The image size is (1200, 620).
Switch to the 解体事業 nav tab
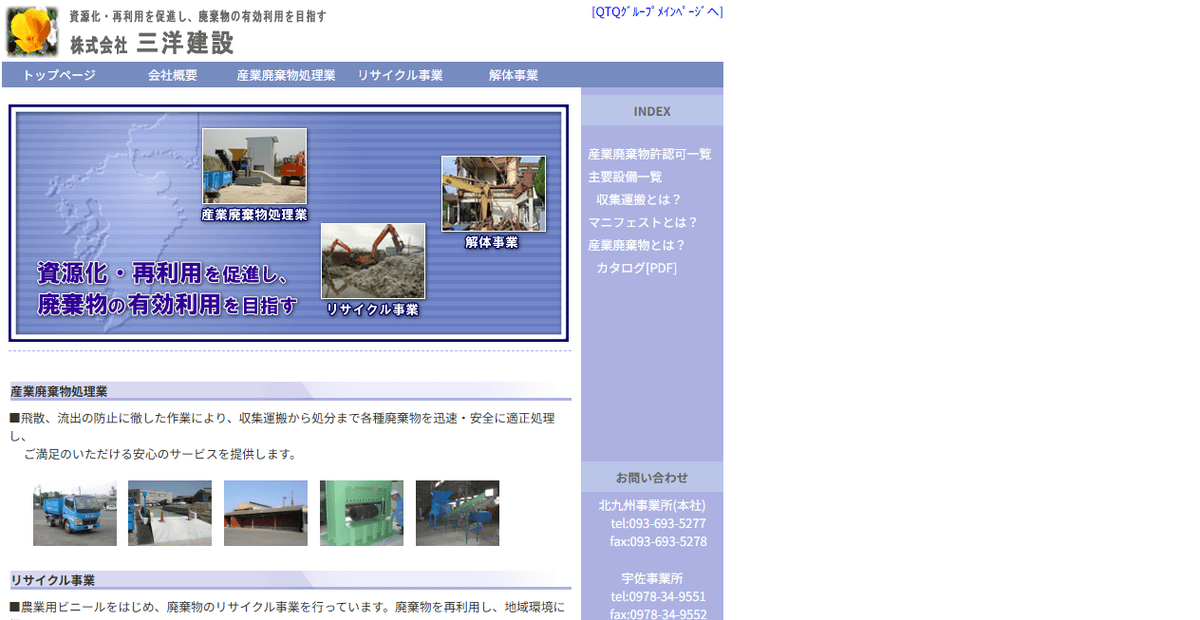[x=512, y=74]
